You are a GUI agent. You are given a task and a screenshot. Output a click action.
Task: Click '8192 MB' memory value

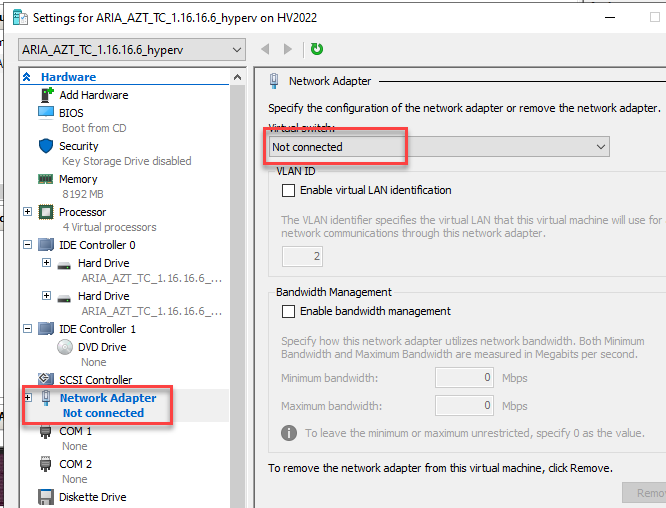(83, 194)
